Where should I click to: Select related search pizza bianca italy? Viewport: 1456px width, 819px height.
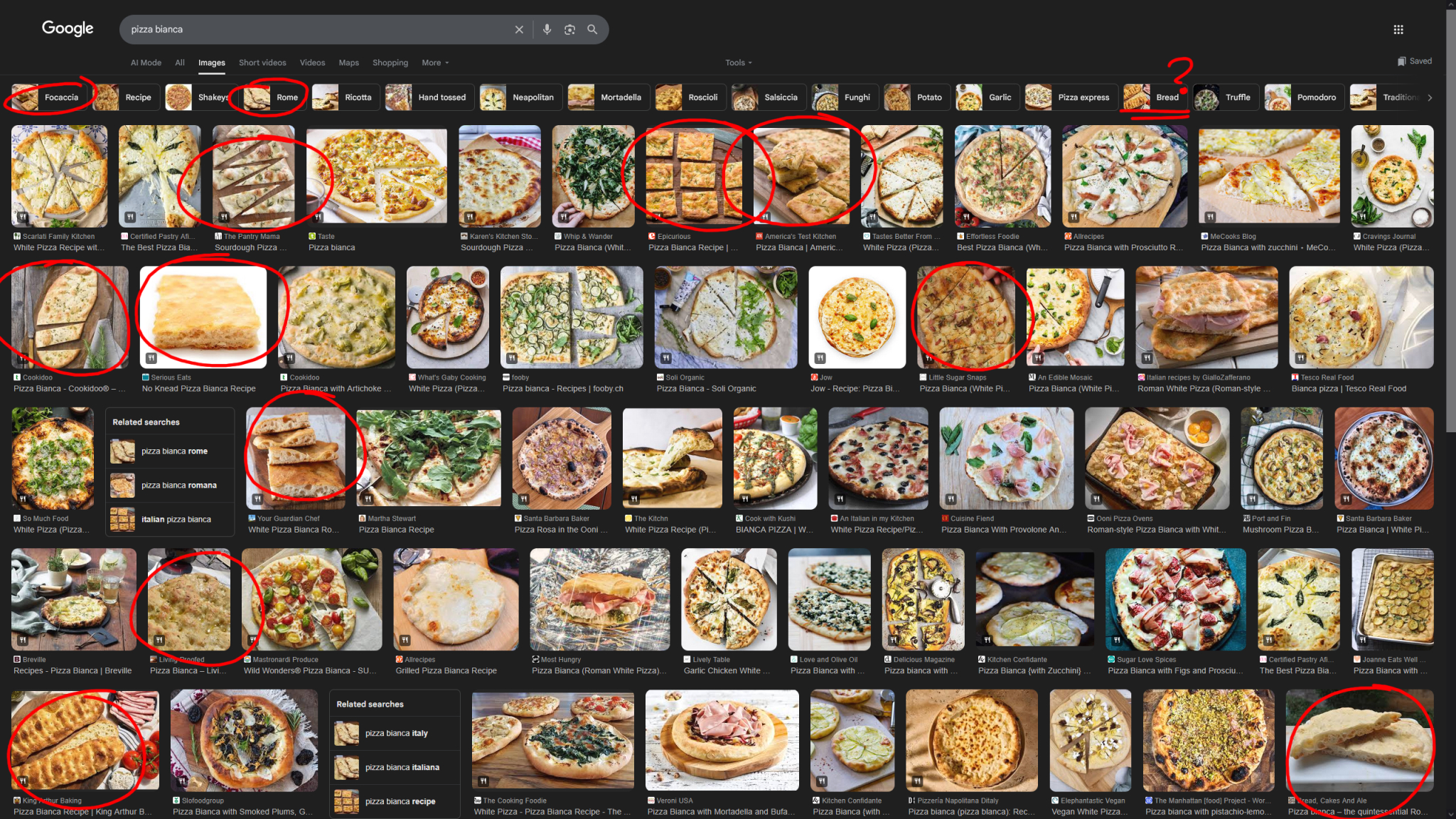(x=395, y=733)
